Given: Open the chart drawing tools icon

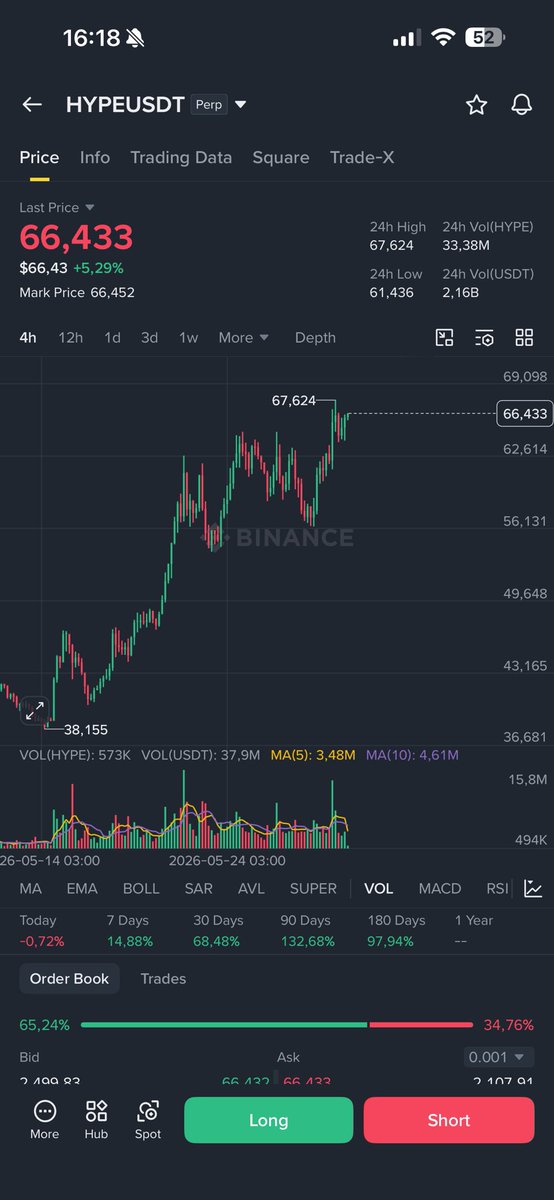Looking at the screenshot, I should pyautogui.click(x=445, y=338).
